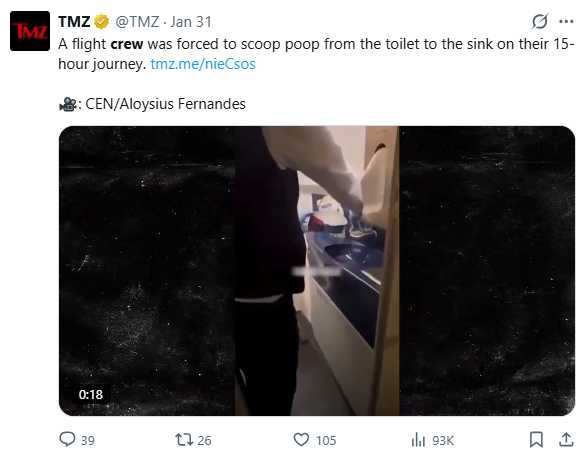This screenshot has width=582, height=457.
Task: Click the reply count number 39
Action: (88, 440)
